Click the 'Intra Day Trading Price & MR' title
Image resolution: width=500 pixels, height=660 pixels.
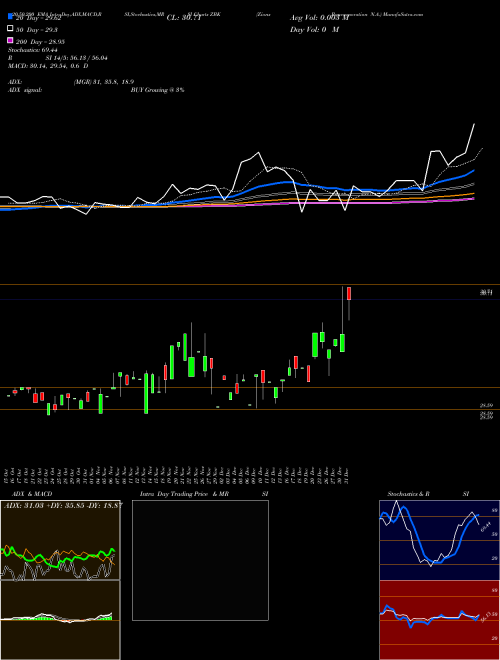pyautogui.click(x=184, y=494)
